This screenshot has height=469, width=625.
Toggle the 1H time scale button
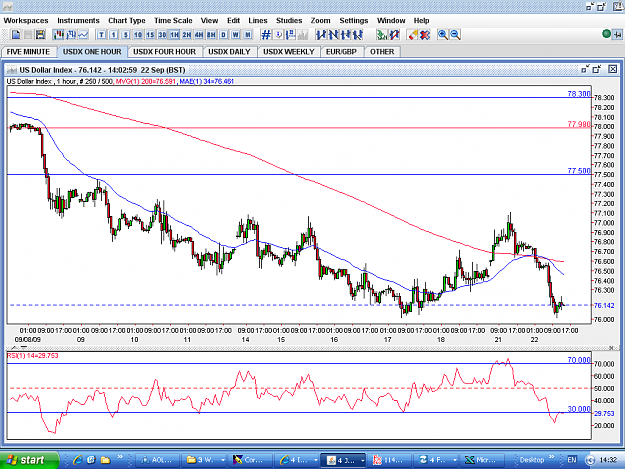(x=175, y=35)
